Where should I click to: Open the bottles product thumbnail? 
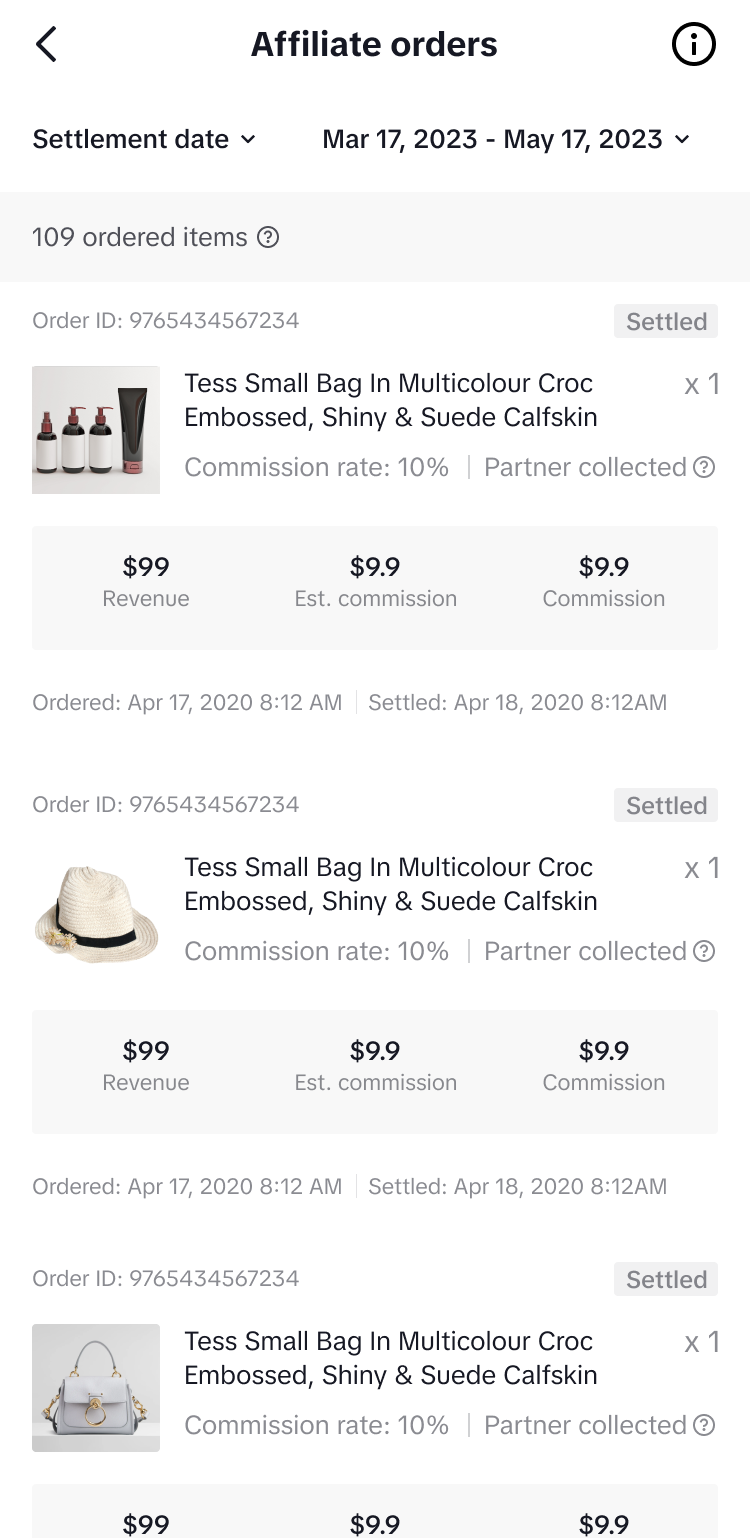coord(96,430)
